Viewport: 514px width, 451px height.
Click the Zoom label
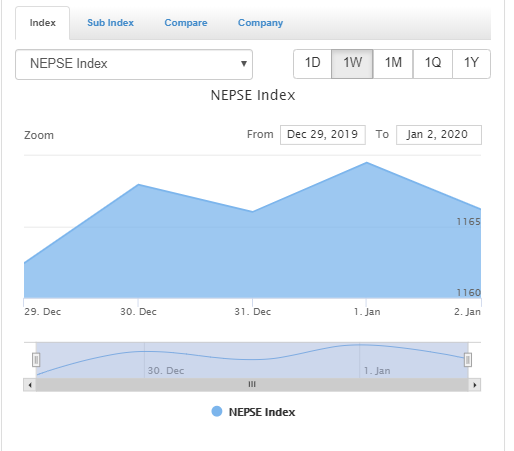39,135
